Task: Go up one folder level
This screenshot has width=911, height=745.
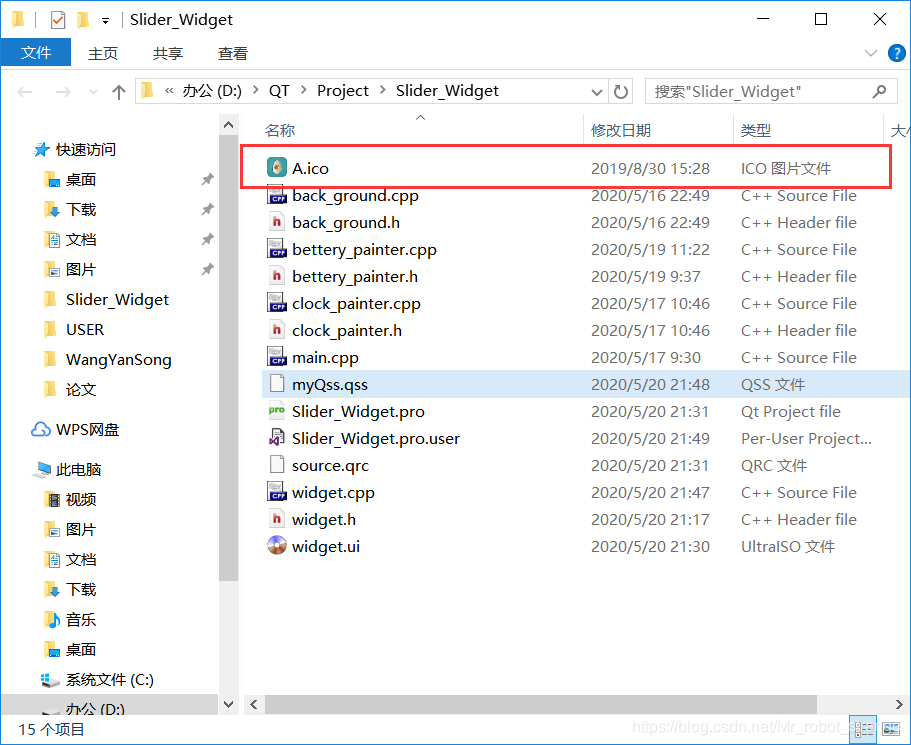Action: 119,92
